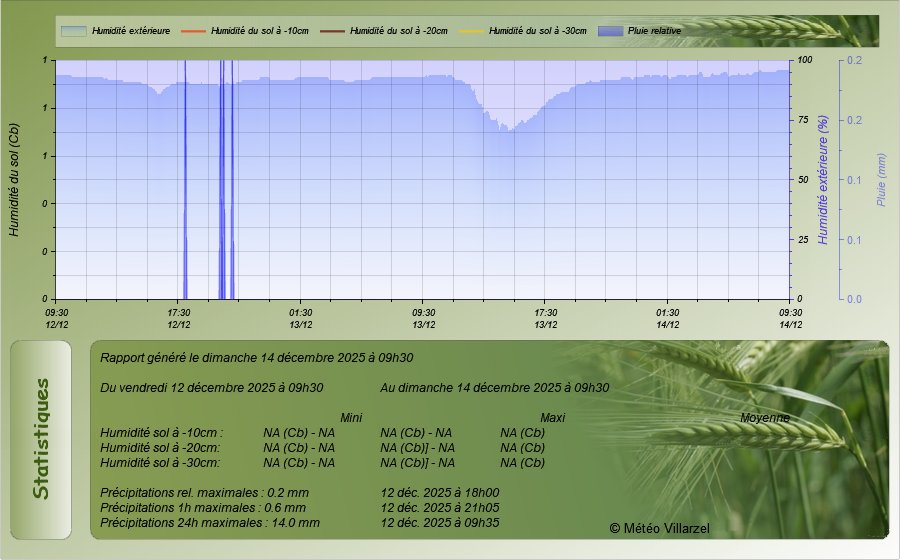Click the Pluie relative legend swatch
Screen dimensions: 900x560
pos(609,31)
